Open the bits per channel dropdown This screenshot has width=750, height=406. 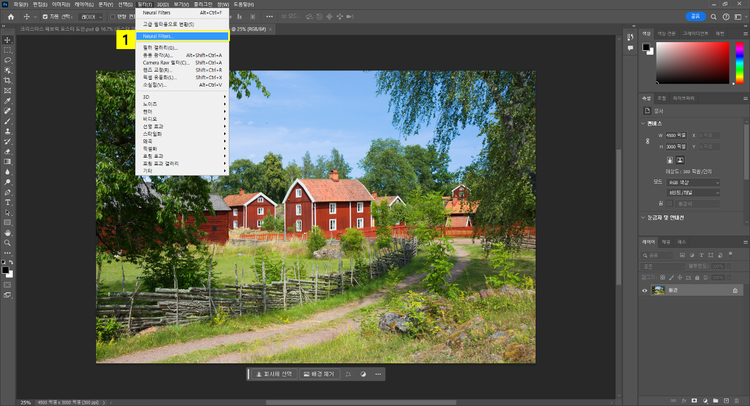(693, 193)
